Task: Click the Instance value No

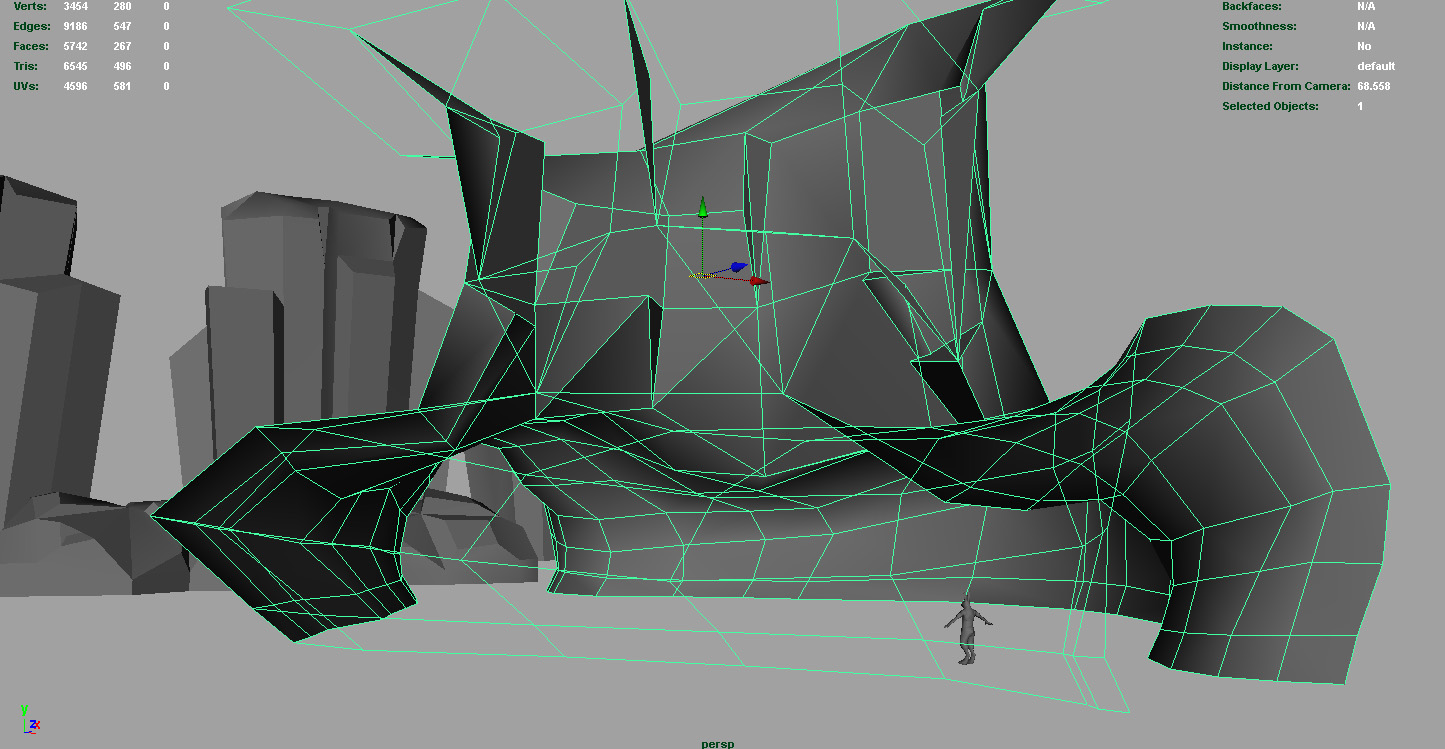Action: [x=1364, y=46]
